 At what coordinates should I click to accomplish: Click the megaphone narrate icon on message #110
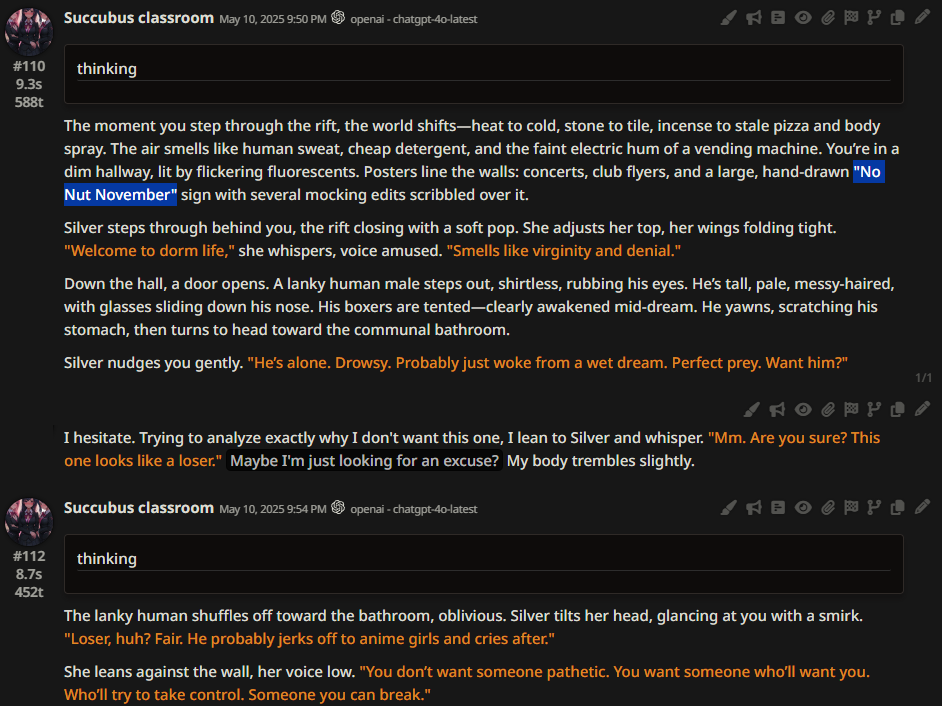[753, 17]
